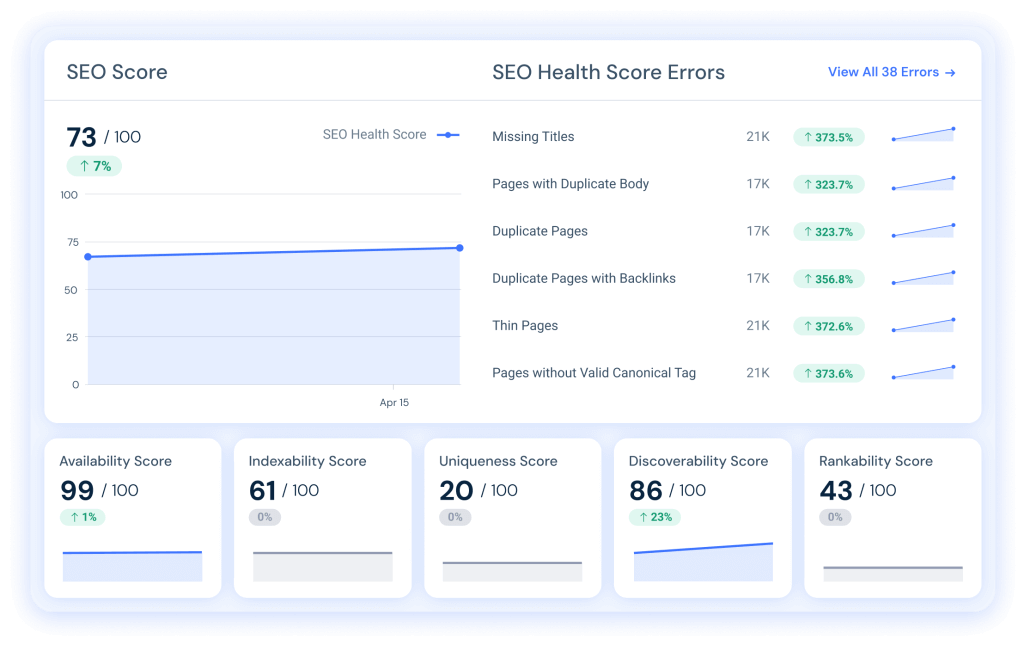1024x645 pixels.
Task: Click the 356.8% badge for Duplicate Pages with Backlinks
Action: [828, 278]
